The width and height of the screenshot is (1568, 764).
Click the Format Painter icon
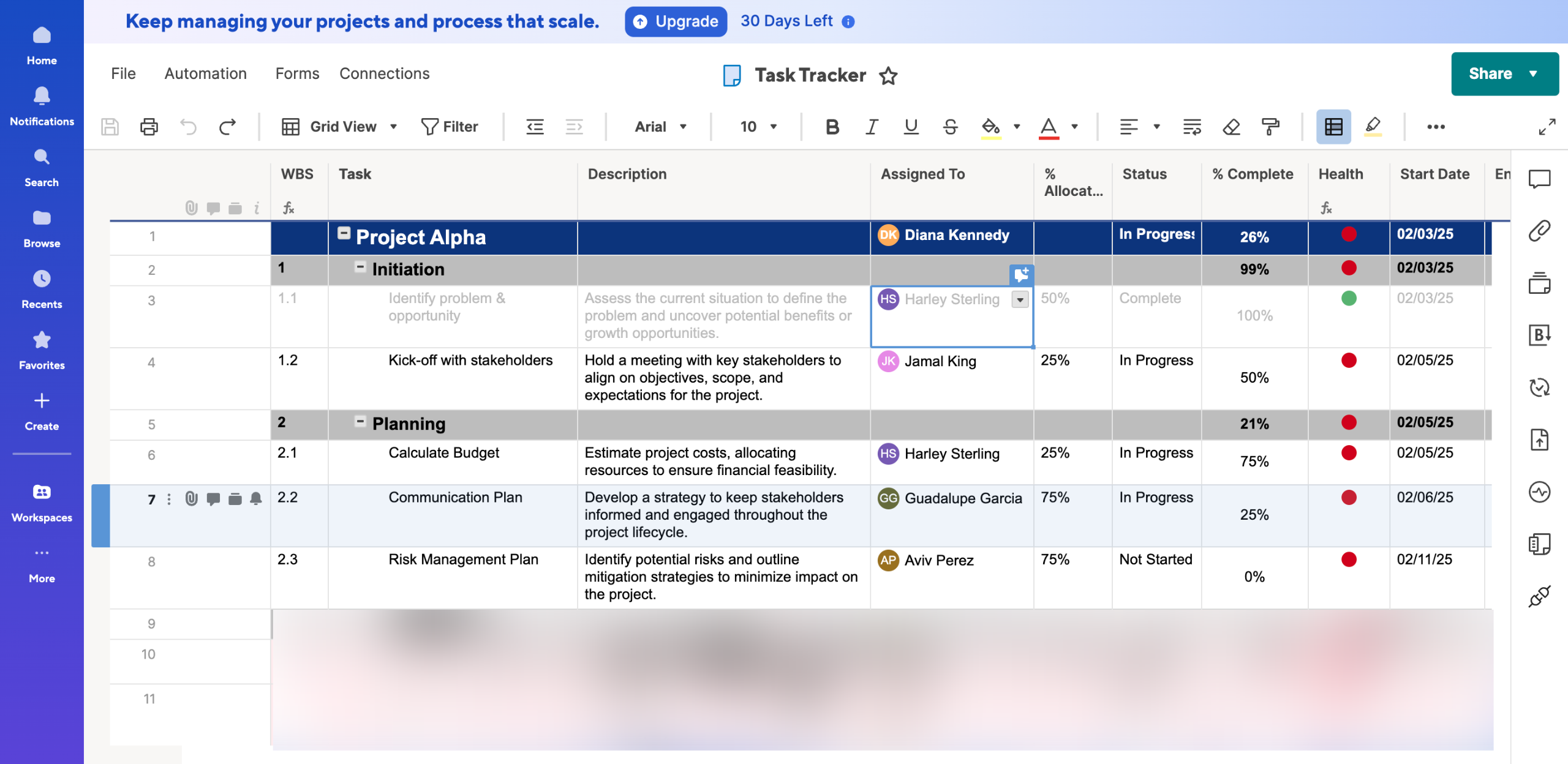(1271, 127)
